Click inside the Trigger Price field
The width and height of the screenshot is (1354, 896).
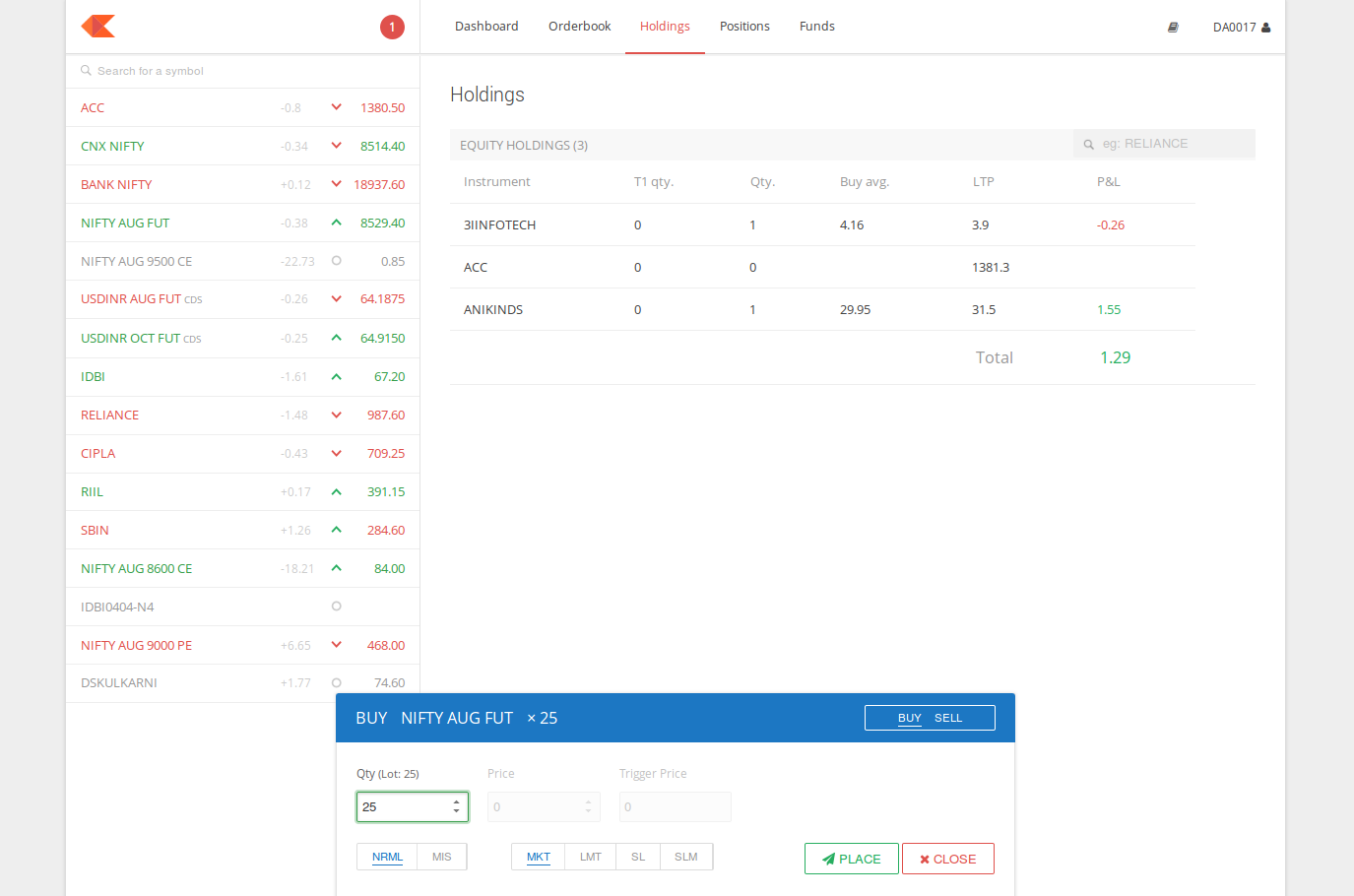pos(675,806)
